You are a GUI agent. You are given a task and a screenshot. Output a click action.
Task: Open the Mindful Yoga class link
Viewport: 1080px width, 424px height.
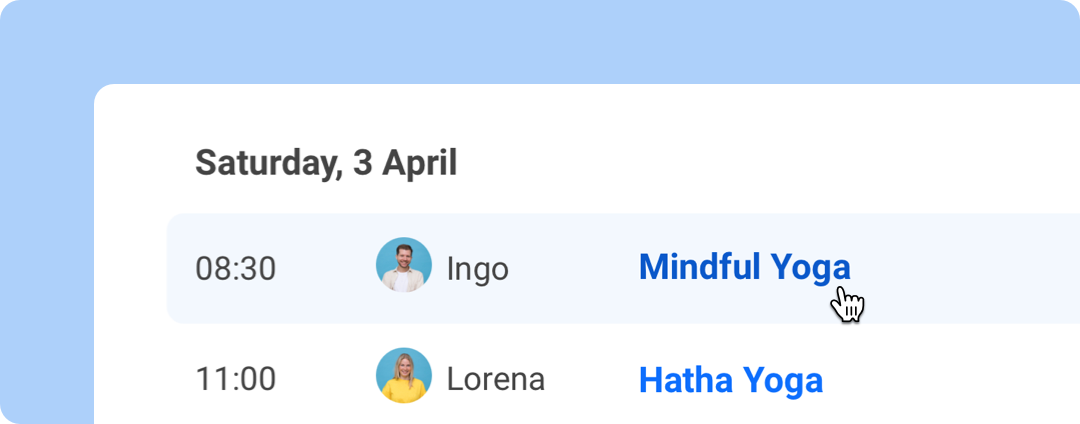[x=744, y=267]
